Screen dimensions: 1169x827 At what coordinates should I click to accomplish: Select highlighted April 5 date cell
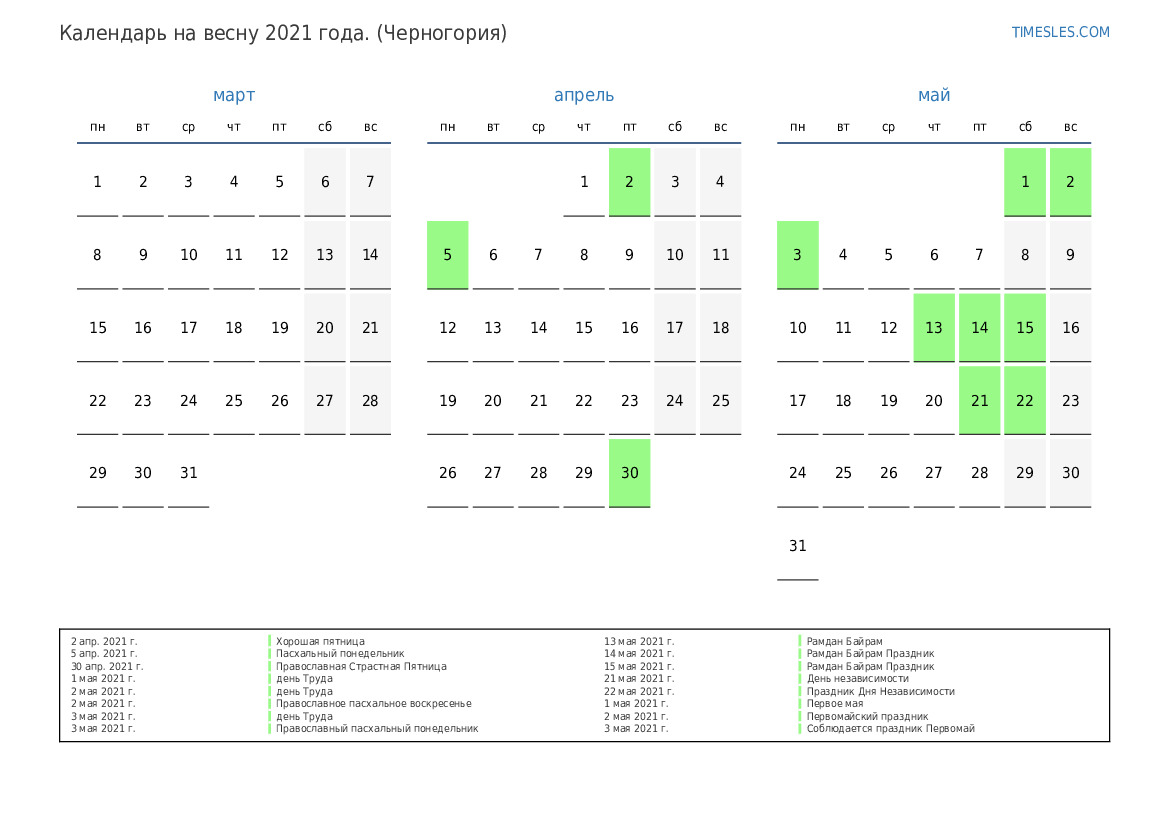click(448, 255)
